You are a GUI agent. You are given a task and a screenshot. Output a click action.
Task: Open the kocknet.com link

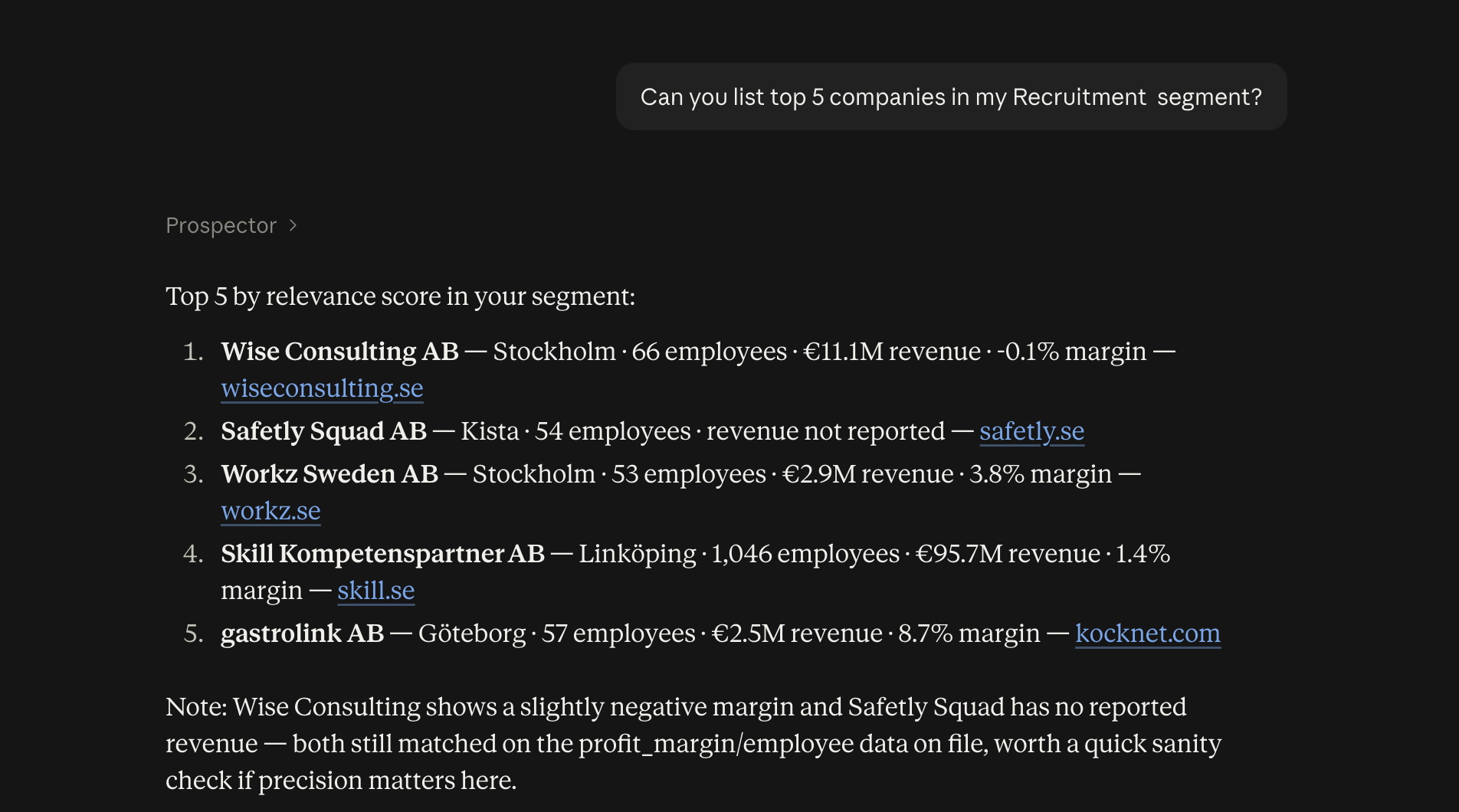coord(1147,634)
